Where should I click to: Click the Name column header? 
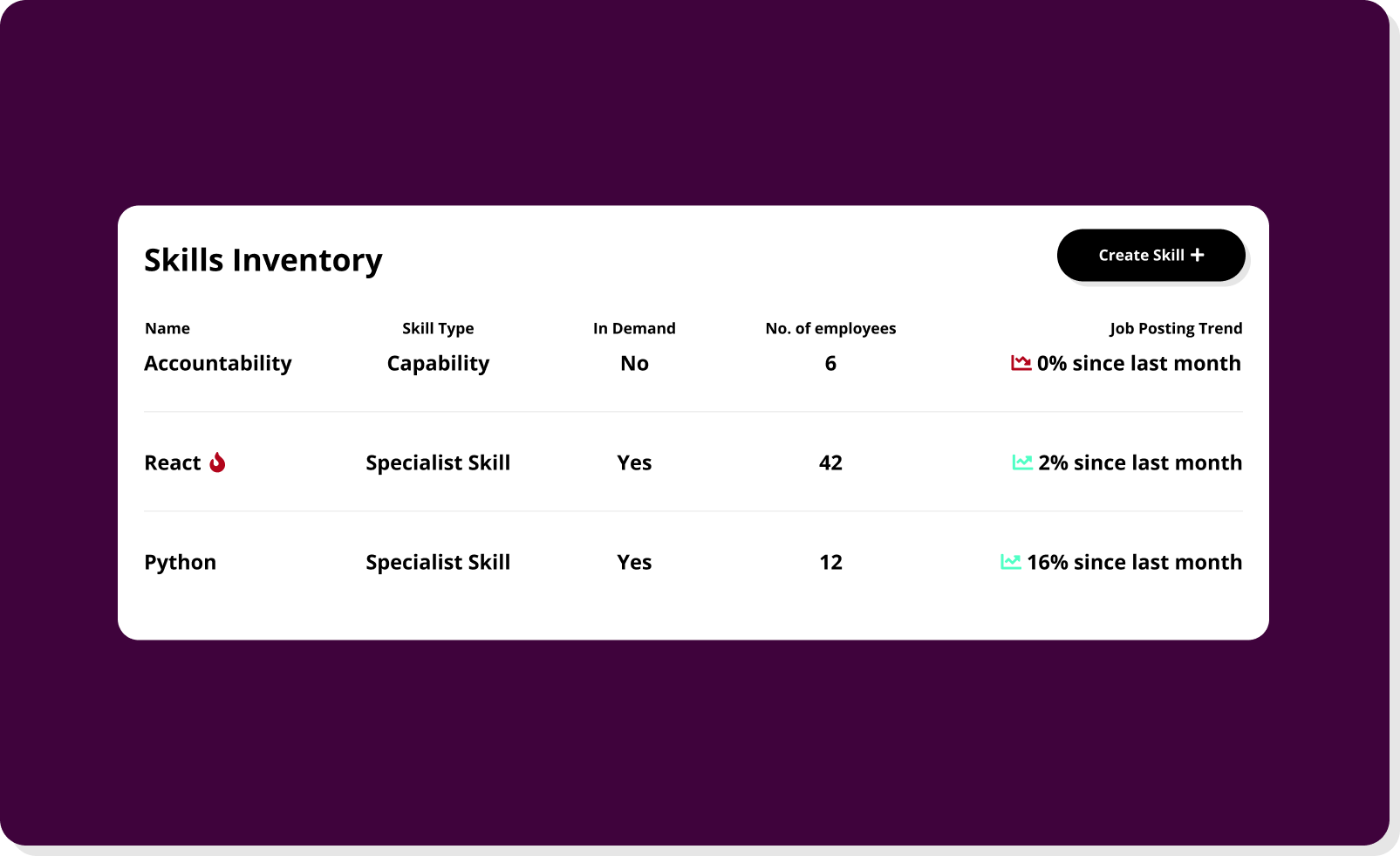tap(167, 328)
